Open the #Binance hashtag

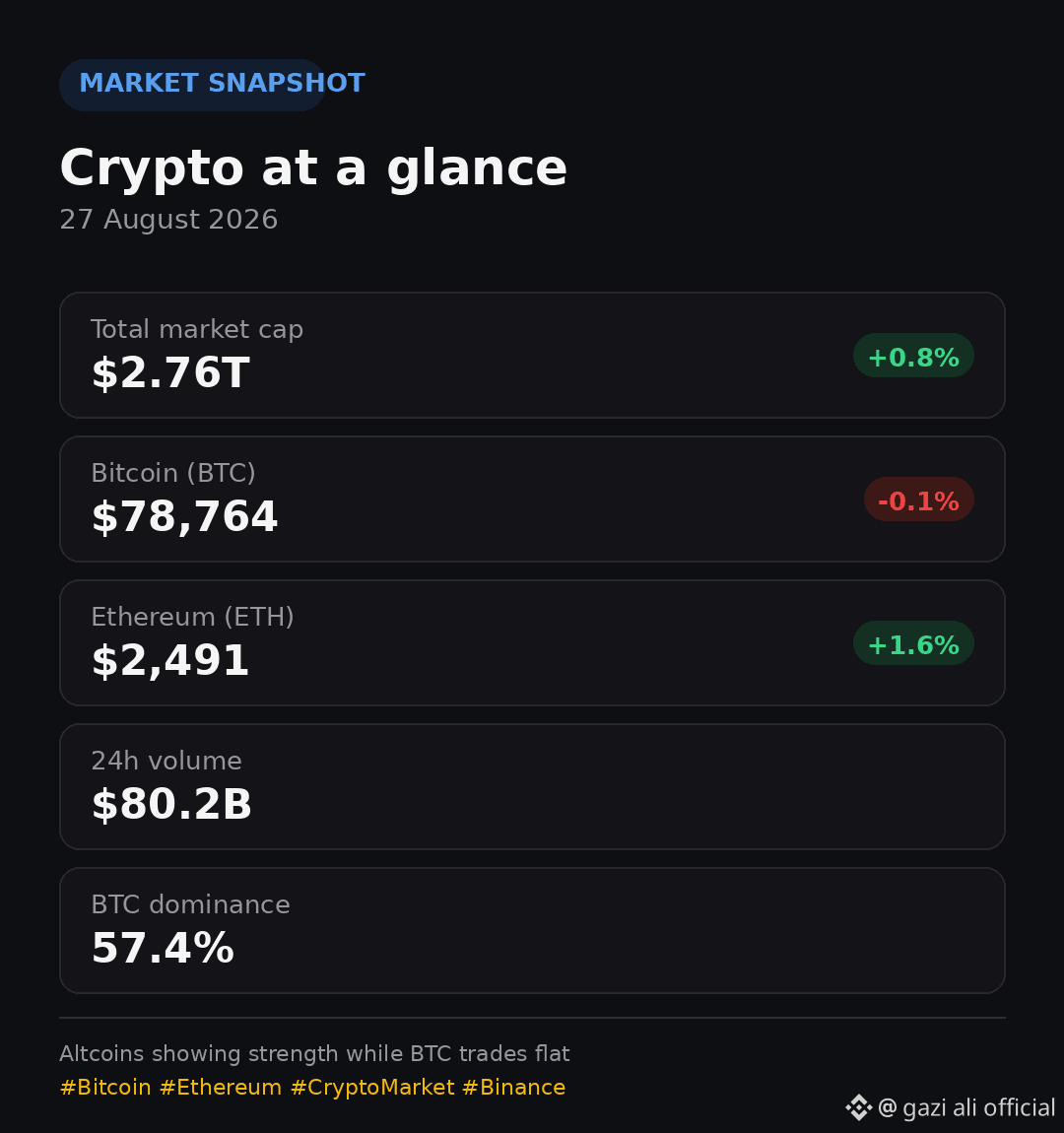pos(513,1087)
